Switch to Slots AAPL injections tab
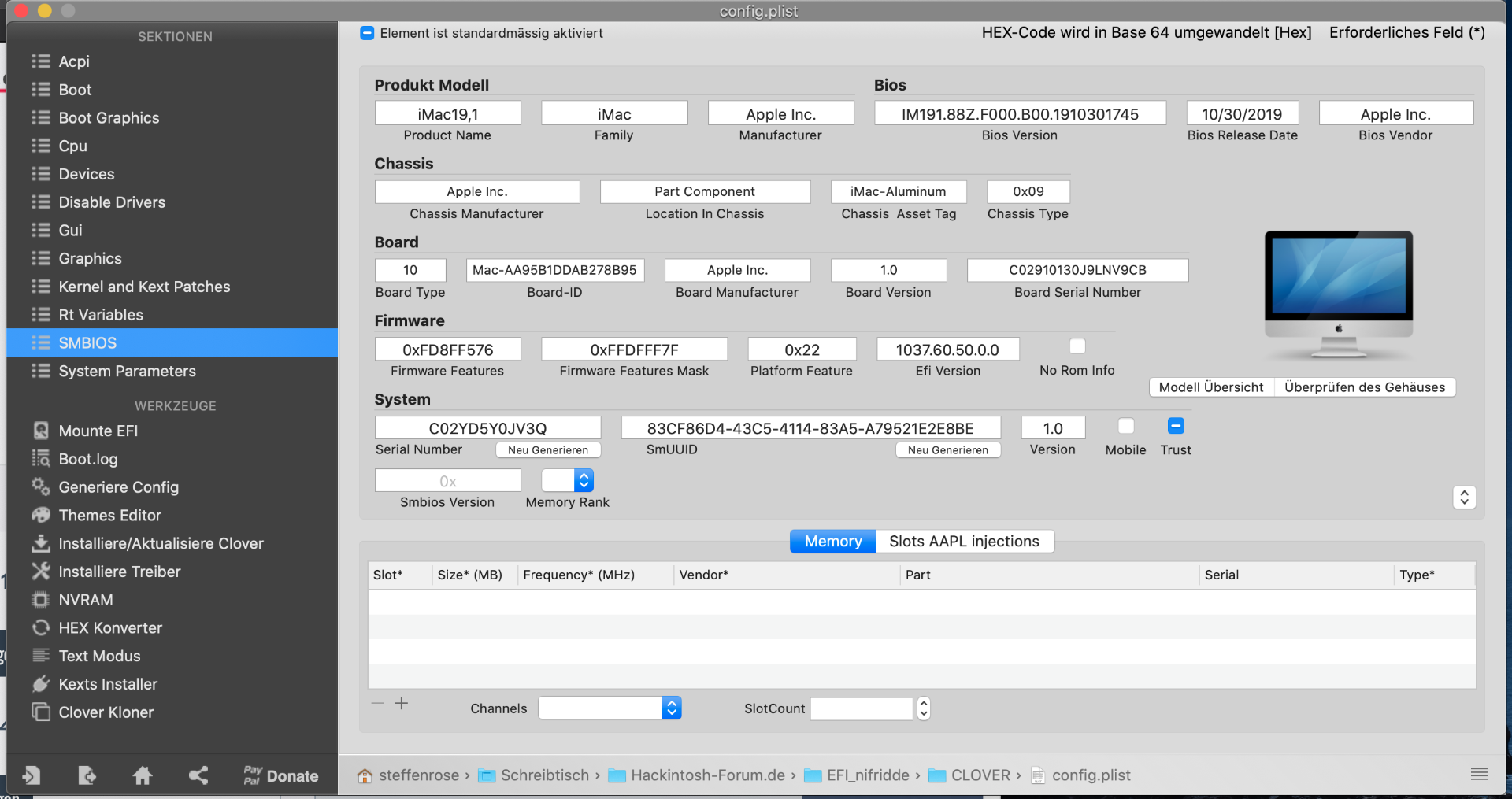This screenshot has height=799, width=1512. 965,542
